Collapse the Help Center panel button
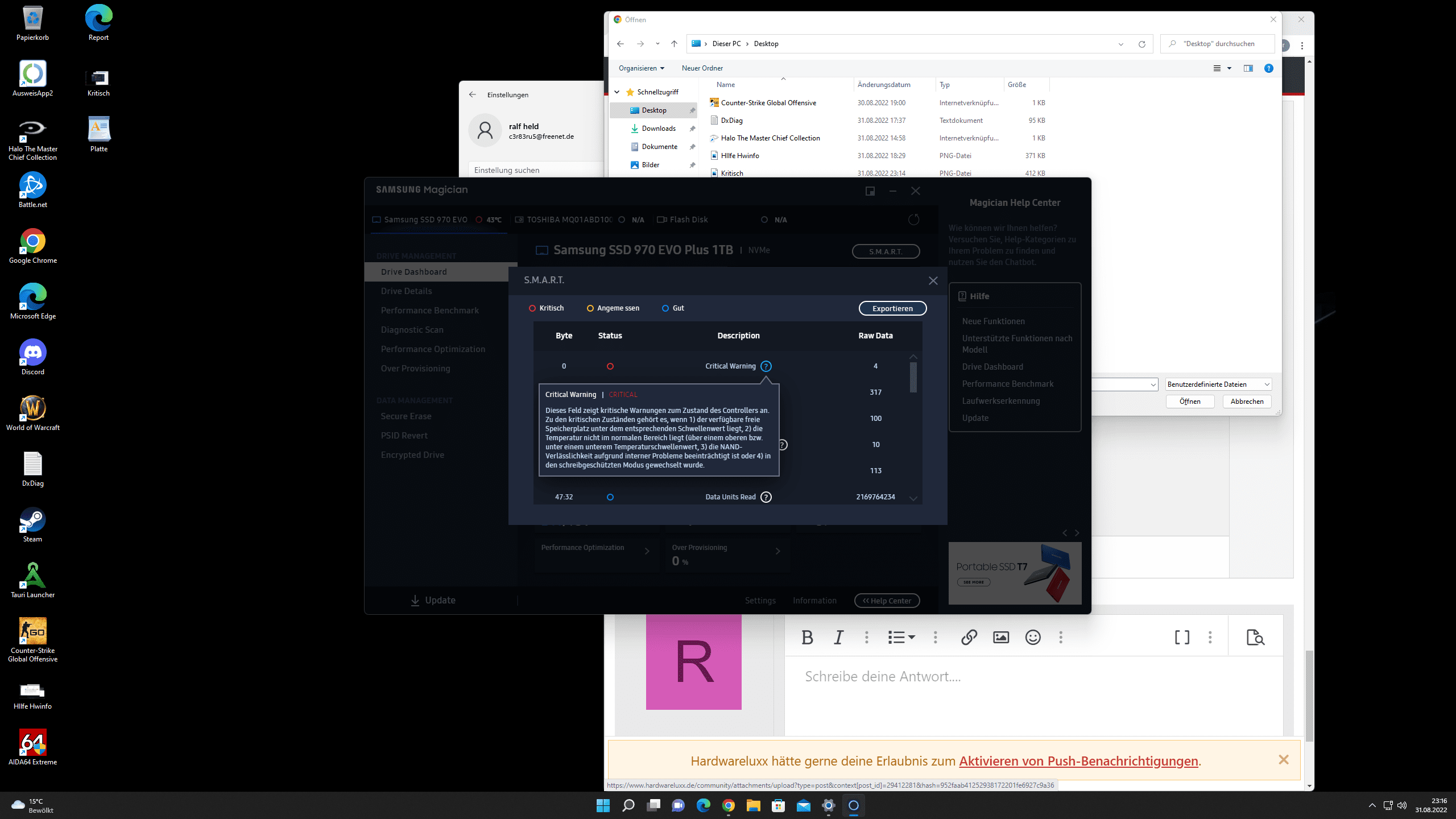Screen dimensions: 1456x819 [887, 601]
